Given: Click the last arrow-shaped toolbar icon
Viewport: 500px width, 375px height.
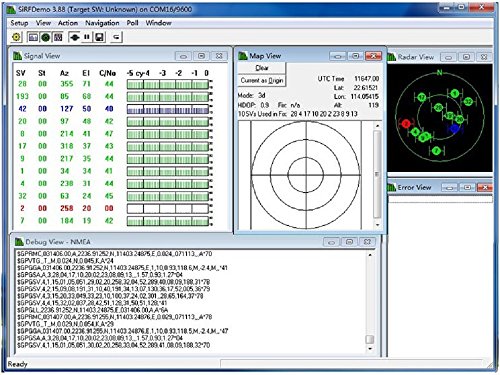Looking at the screenshot, I should tap(116, 37).
